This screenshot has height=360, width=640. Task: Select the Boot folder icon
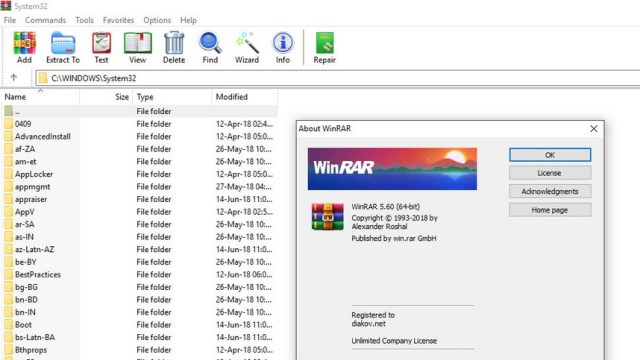[x=9, y=324]
